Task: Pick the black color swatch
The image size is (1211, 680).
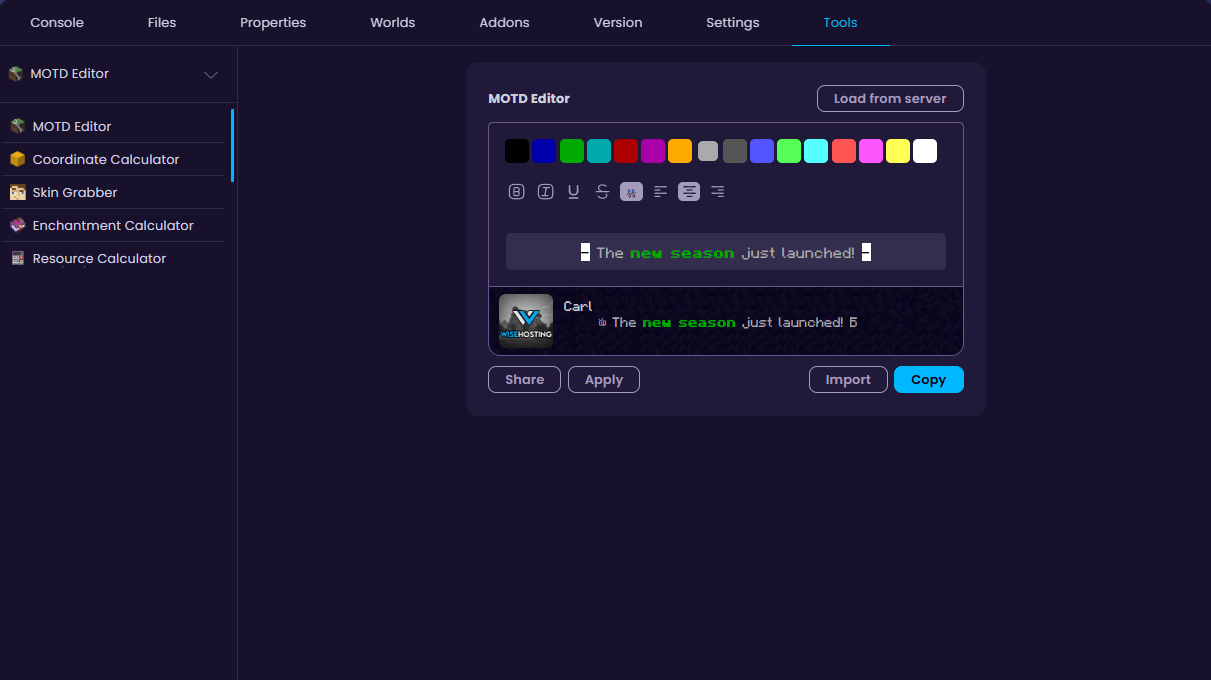Action: [517, 151]
